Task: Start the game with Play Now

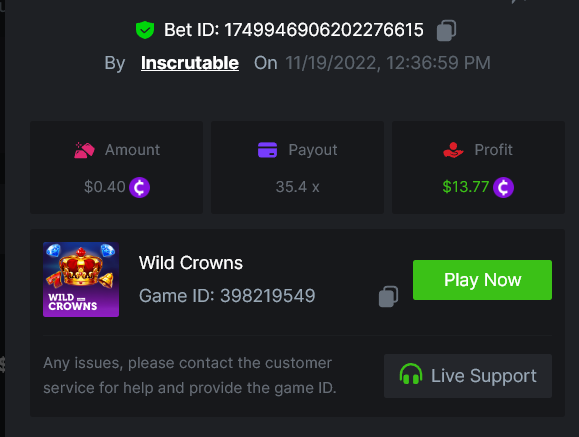Action: (482, 280)
